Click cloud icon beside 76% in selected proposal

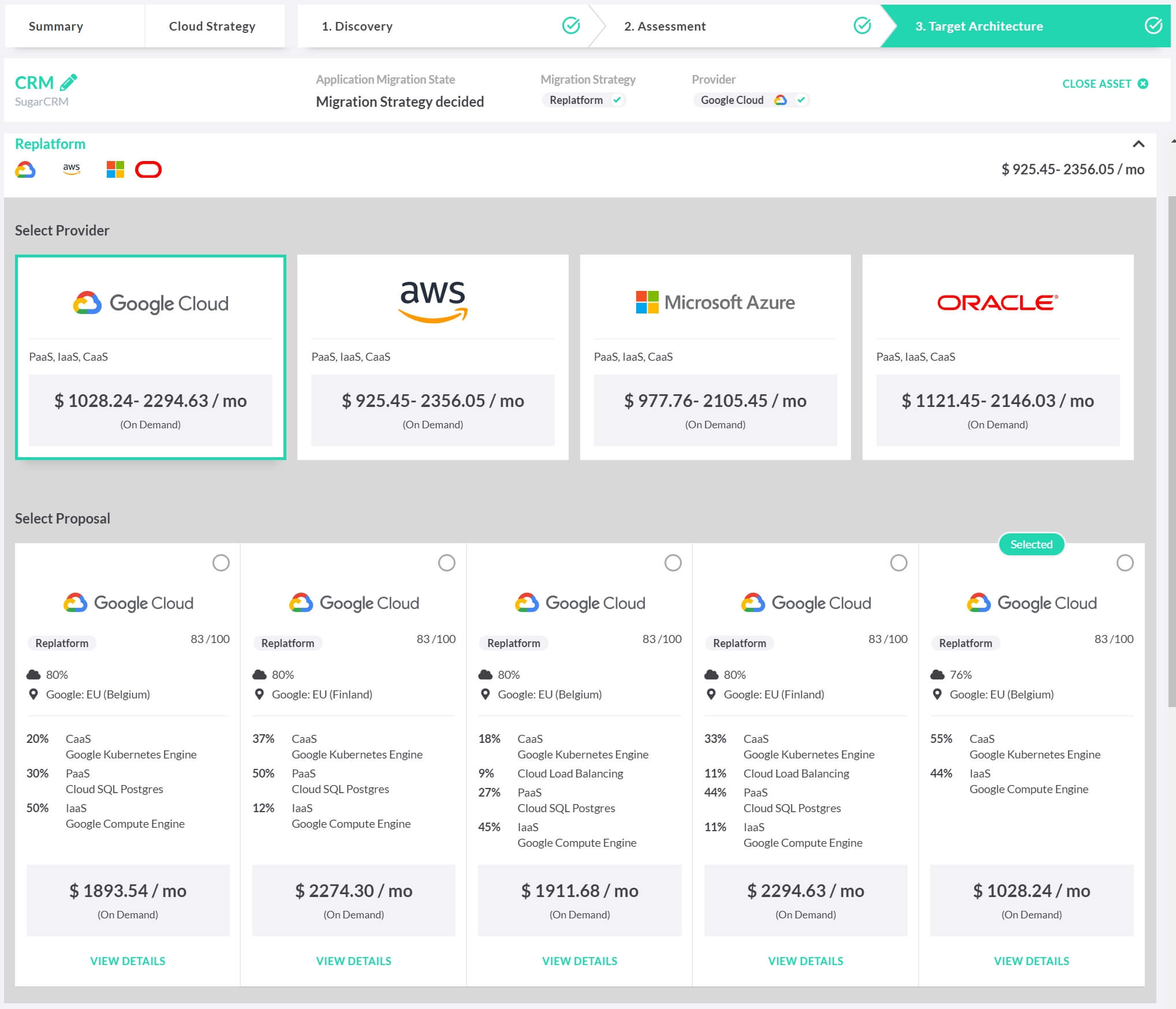pyautogui.click(x=937, y=674)
